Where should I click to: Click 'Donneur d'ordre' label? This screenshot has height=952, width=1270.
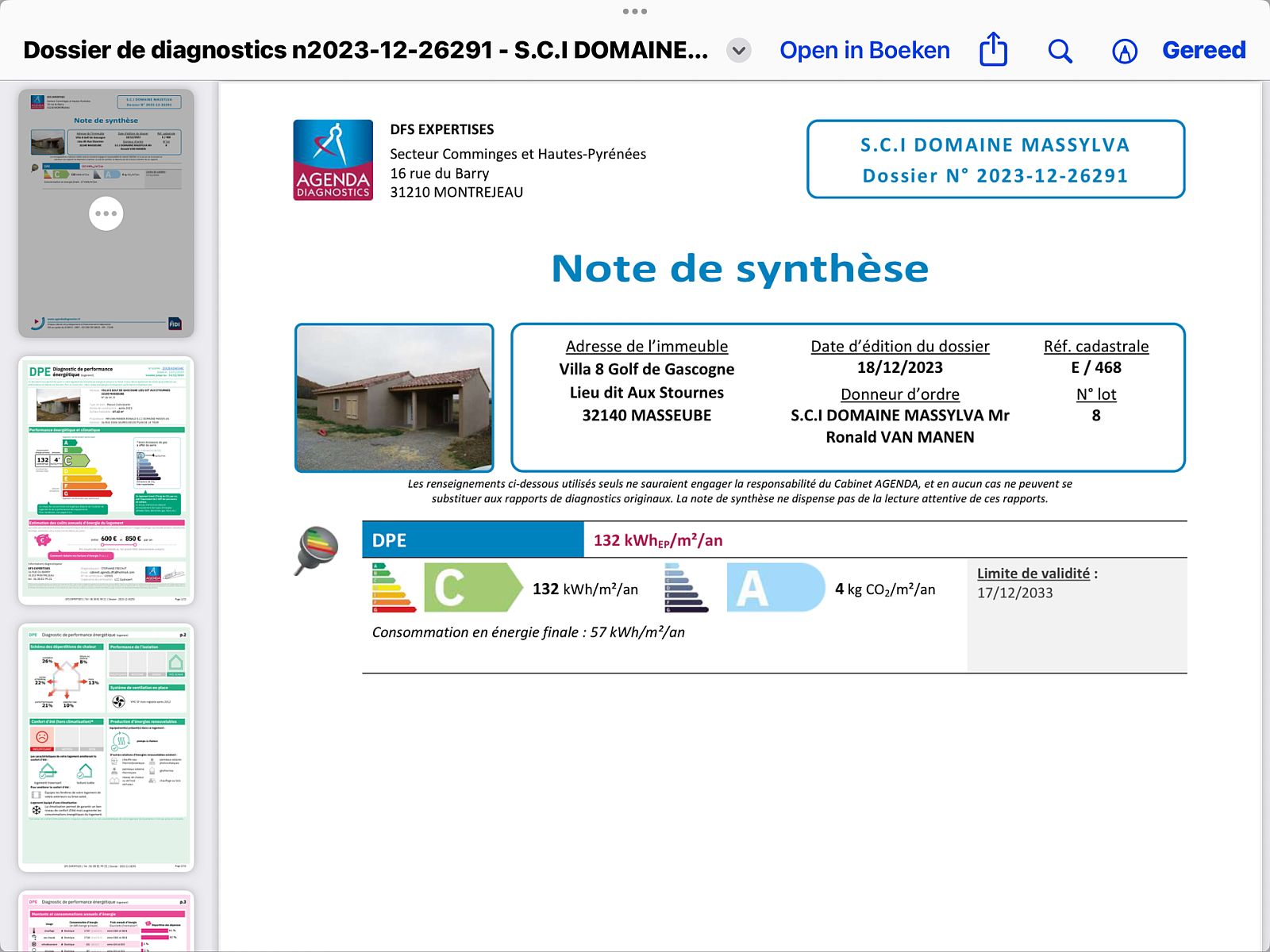tap(900, 394)
